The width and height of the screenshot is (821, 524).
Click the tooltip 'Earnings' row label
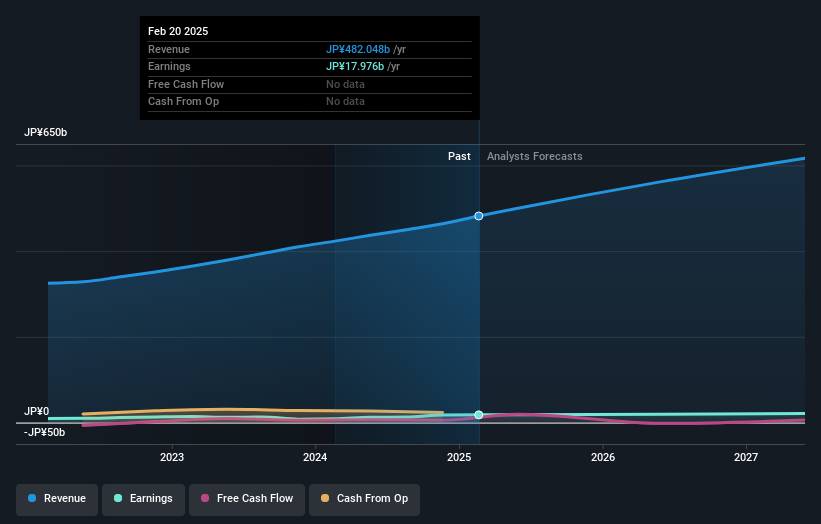(x=169, y=66)
